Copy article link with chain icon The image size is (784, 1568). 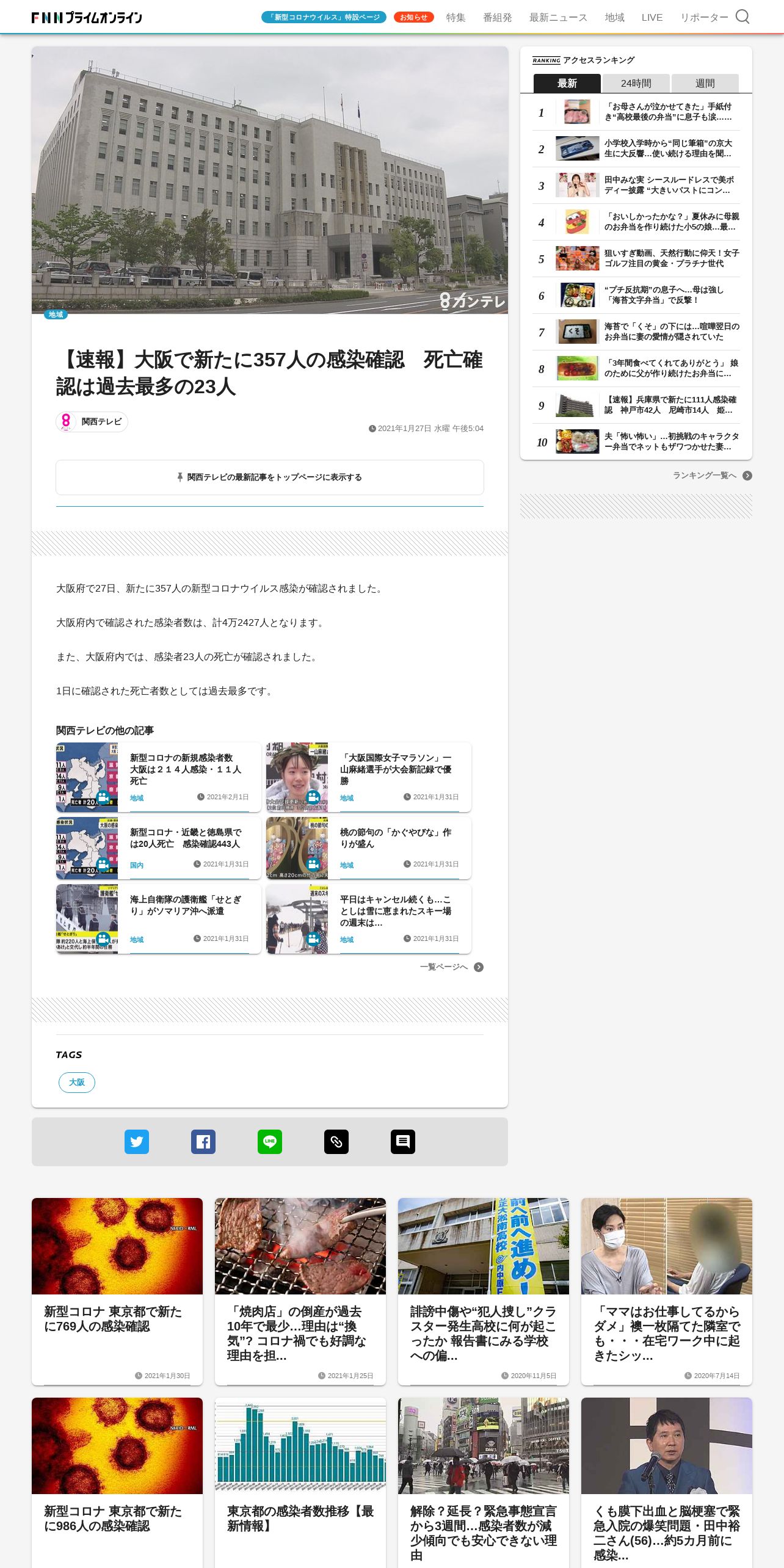tap(336, 1141)
